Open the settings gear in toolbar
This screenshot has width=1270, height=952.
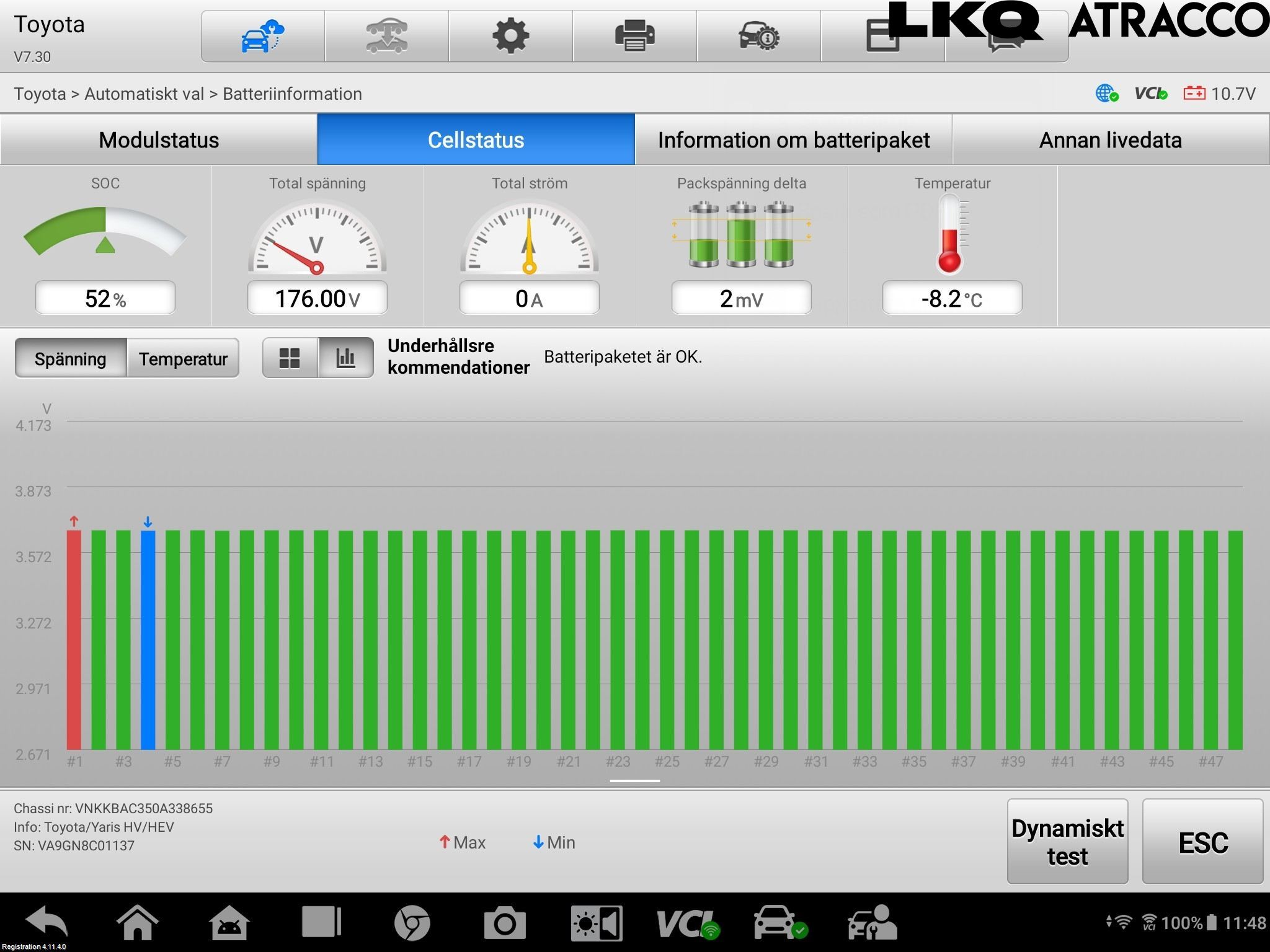510,36
